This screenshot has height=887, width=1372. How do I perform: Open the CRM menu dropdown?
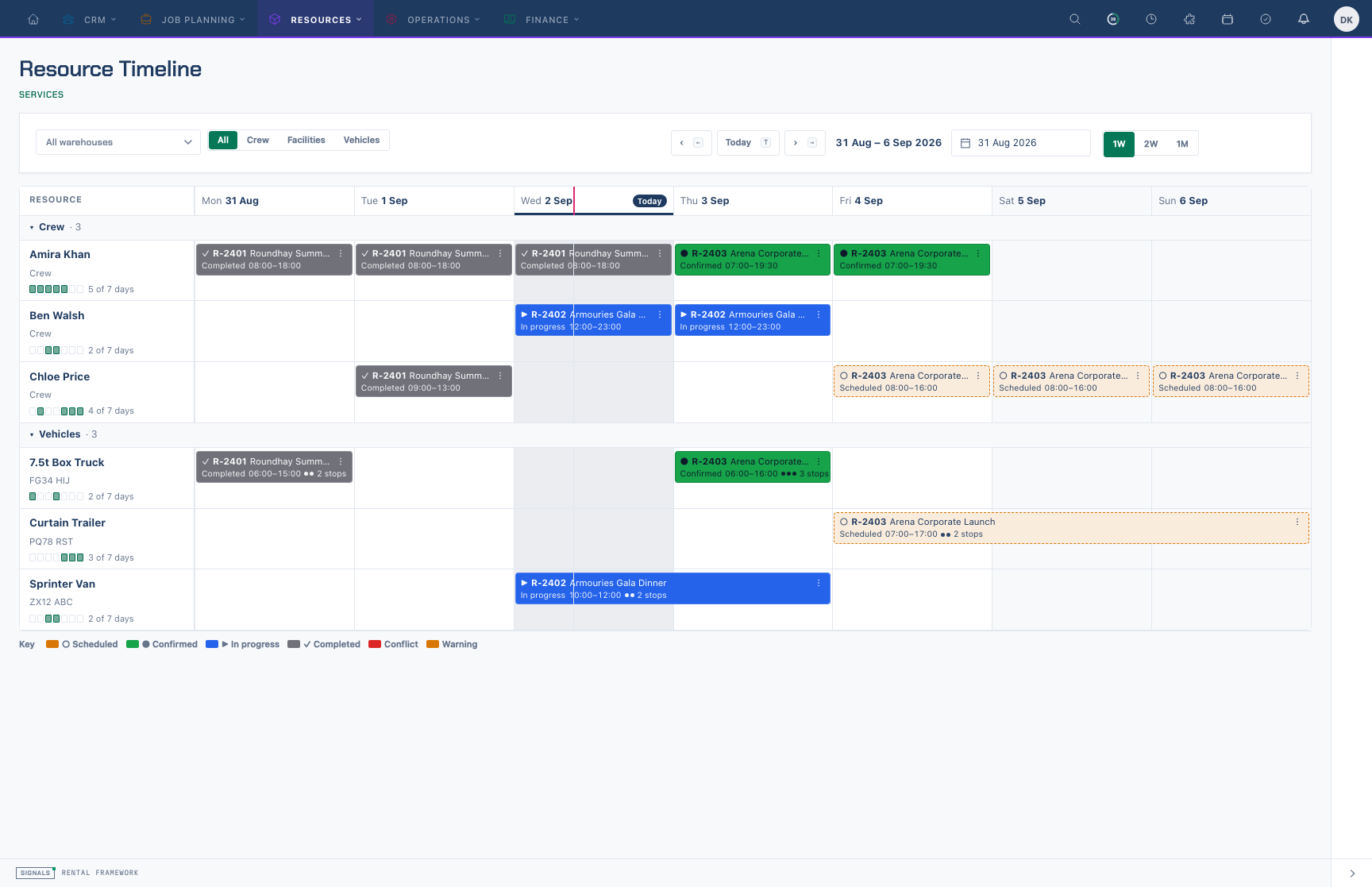90,19
